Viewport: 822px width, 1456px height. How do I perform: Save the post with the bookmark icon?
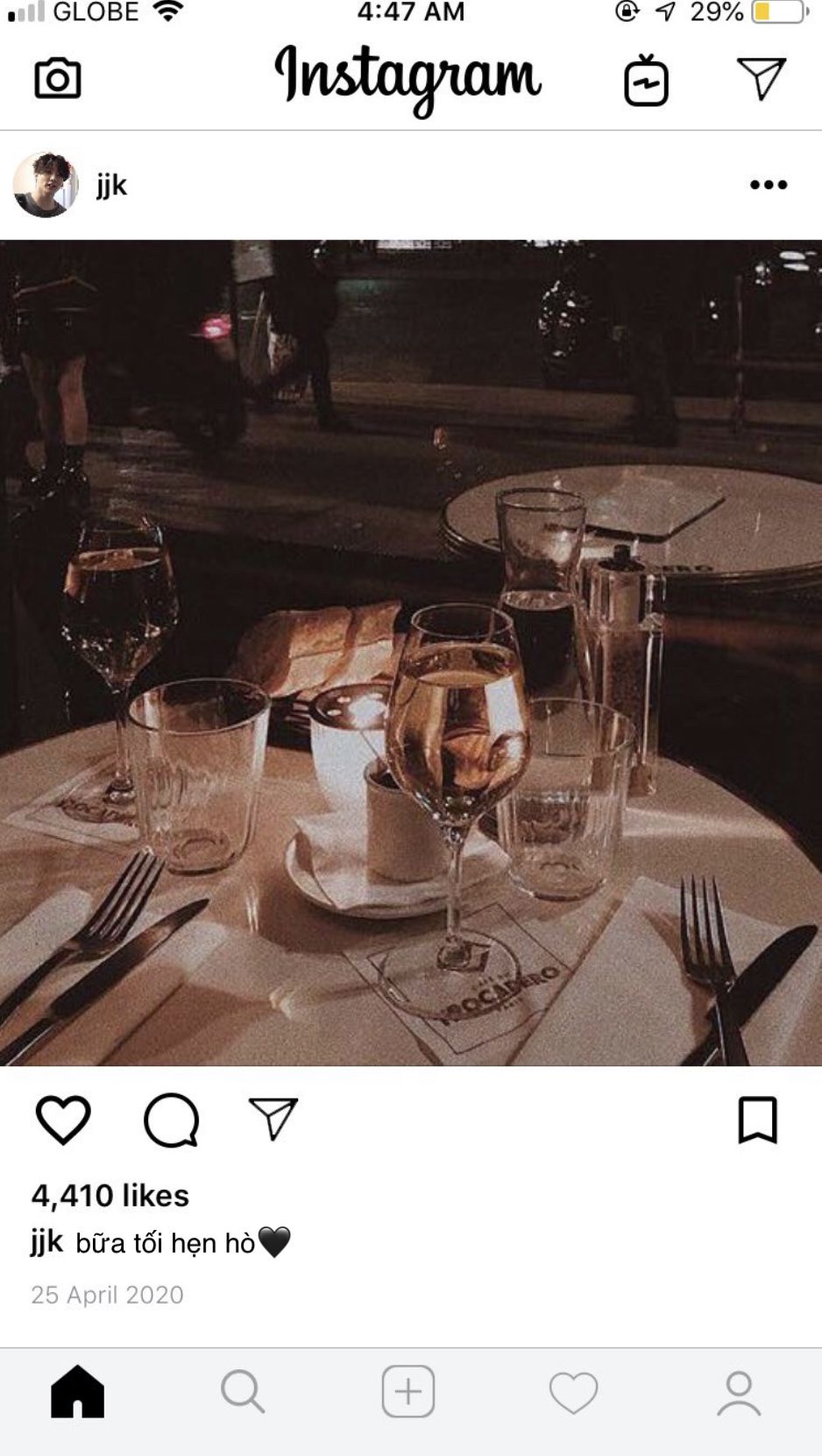pyautogui.click(x=757, y=1120)
